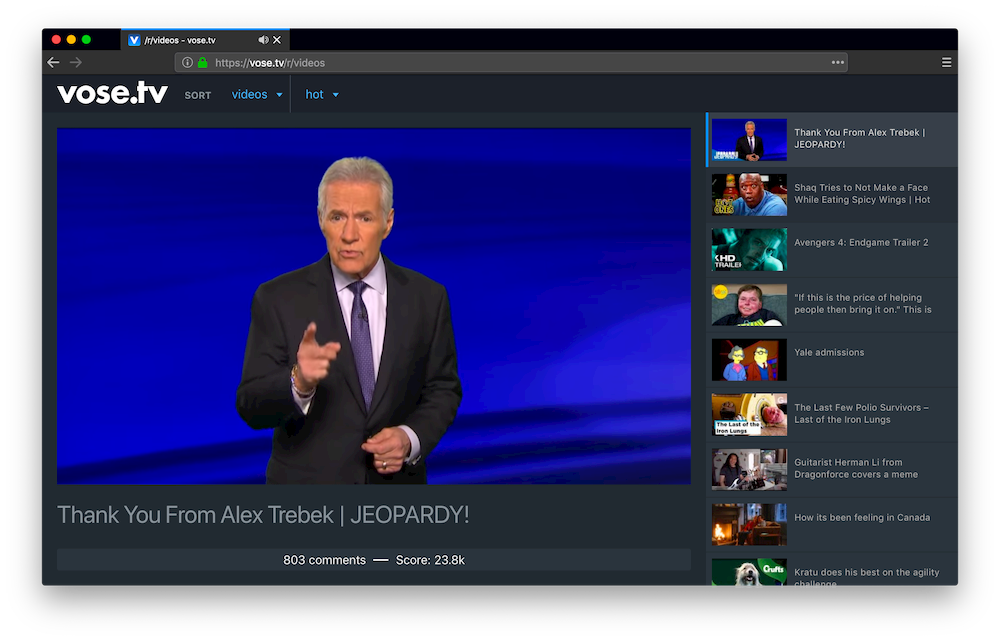Select the Canada fireplace video thumbnail
This screenshot has height=641, width=1000.
click(x=749, y=524)
